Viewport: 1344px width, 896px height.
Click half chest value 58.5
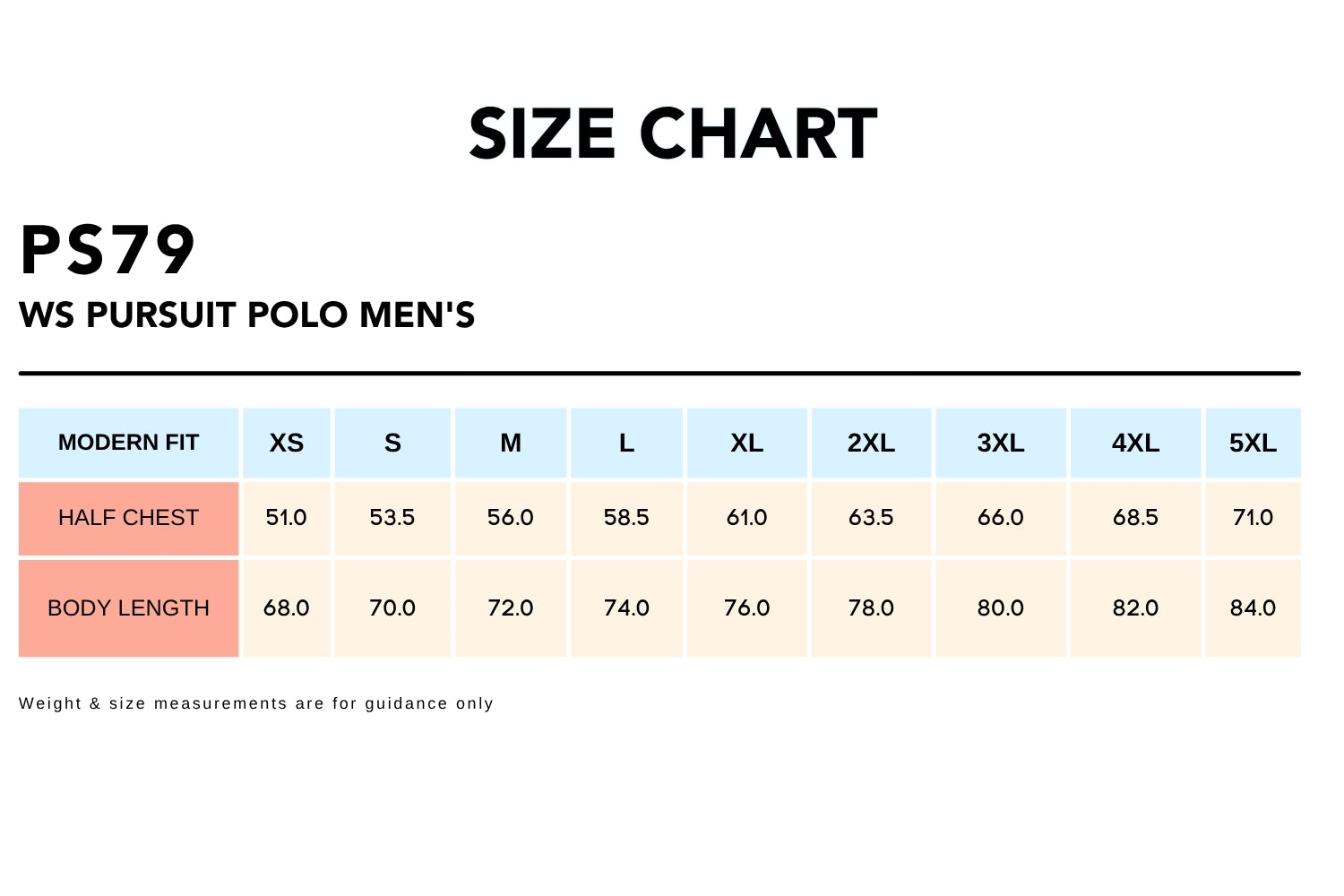(x=626, y=518)
